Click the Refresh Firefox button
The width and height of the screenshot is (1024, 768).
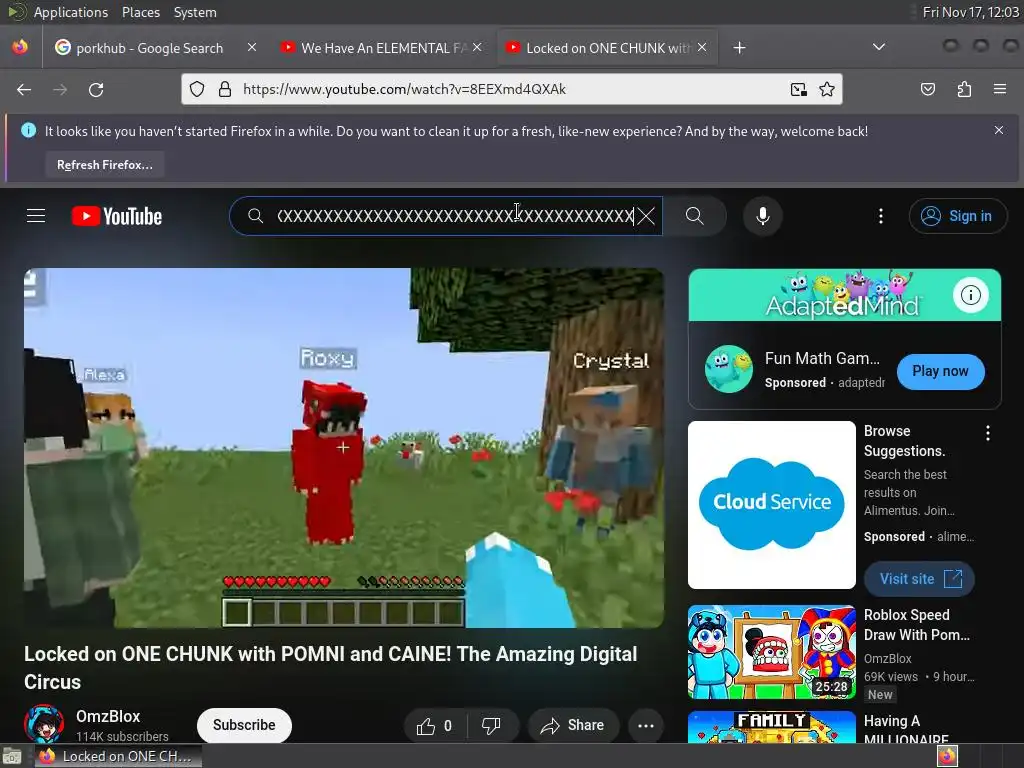104,165
